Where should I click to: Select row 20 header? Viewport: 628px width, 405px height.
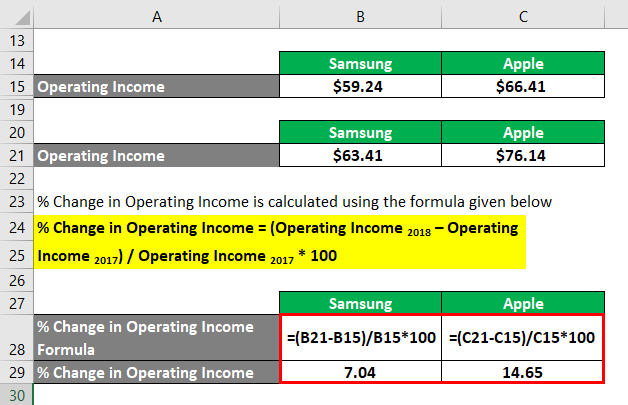point(17,132)
